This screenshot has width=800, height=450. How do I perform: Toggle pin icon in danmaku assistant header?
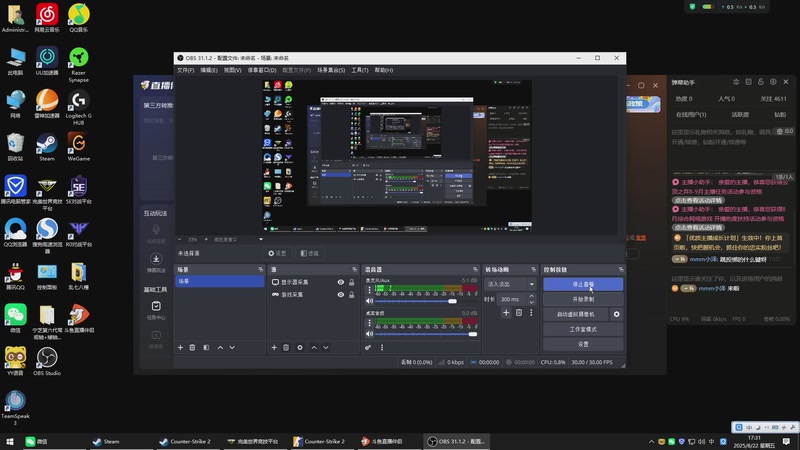pyautogui.click(x=736, y=82)
